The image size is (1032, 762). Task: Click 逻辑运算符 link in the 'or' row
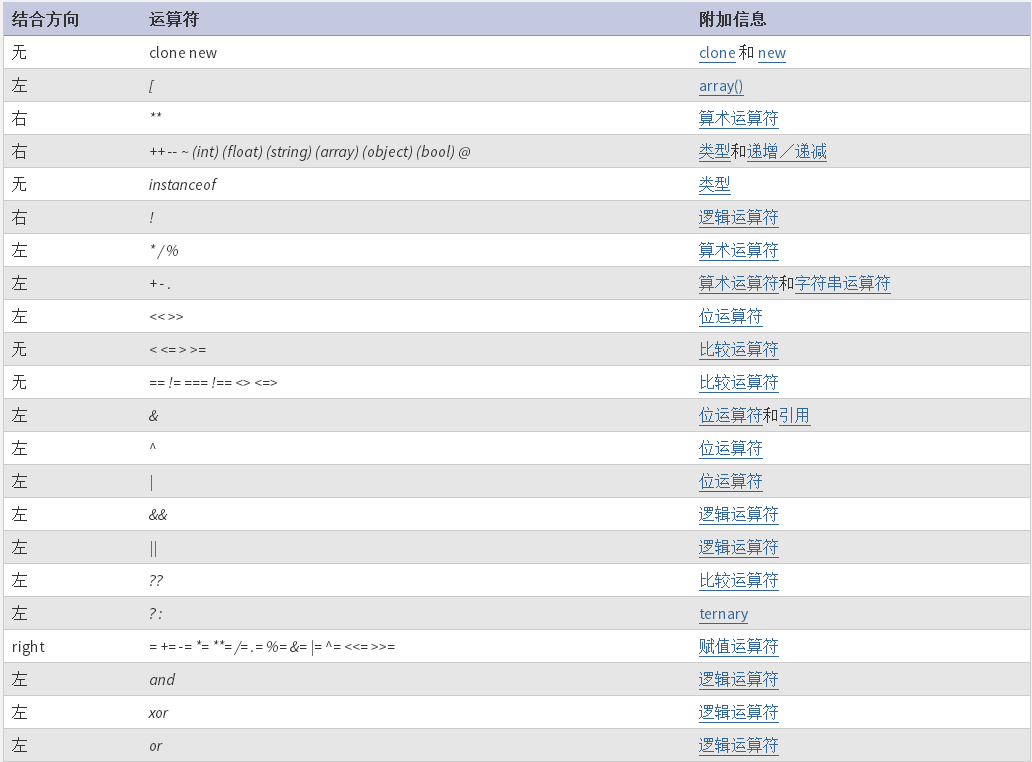click(x=738, y=746)
